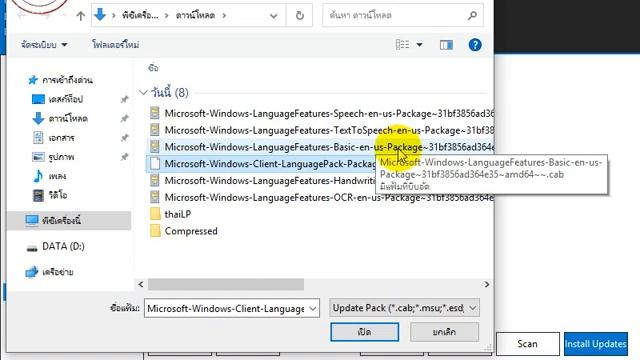Select the TextToSpeech-en-us-Package cab file
This screenshot has width=640, height=360.
coord(320,130)
